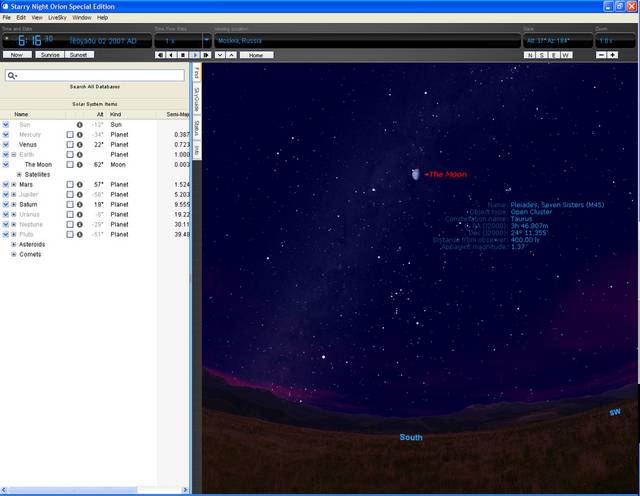This screenshot has width=640, height=496.
Task: Switch to the Info side tab
Action: pyautogui.click(x=197, y=150)
